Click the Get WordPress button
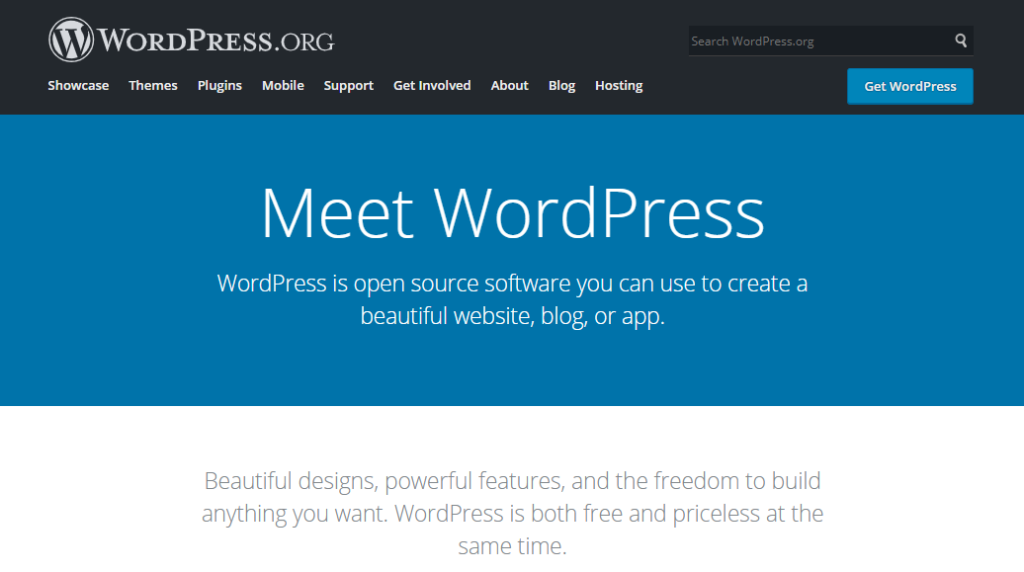Image resolution: width=1024 pixels, height=572 pixels. pos(910,86)
